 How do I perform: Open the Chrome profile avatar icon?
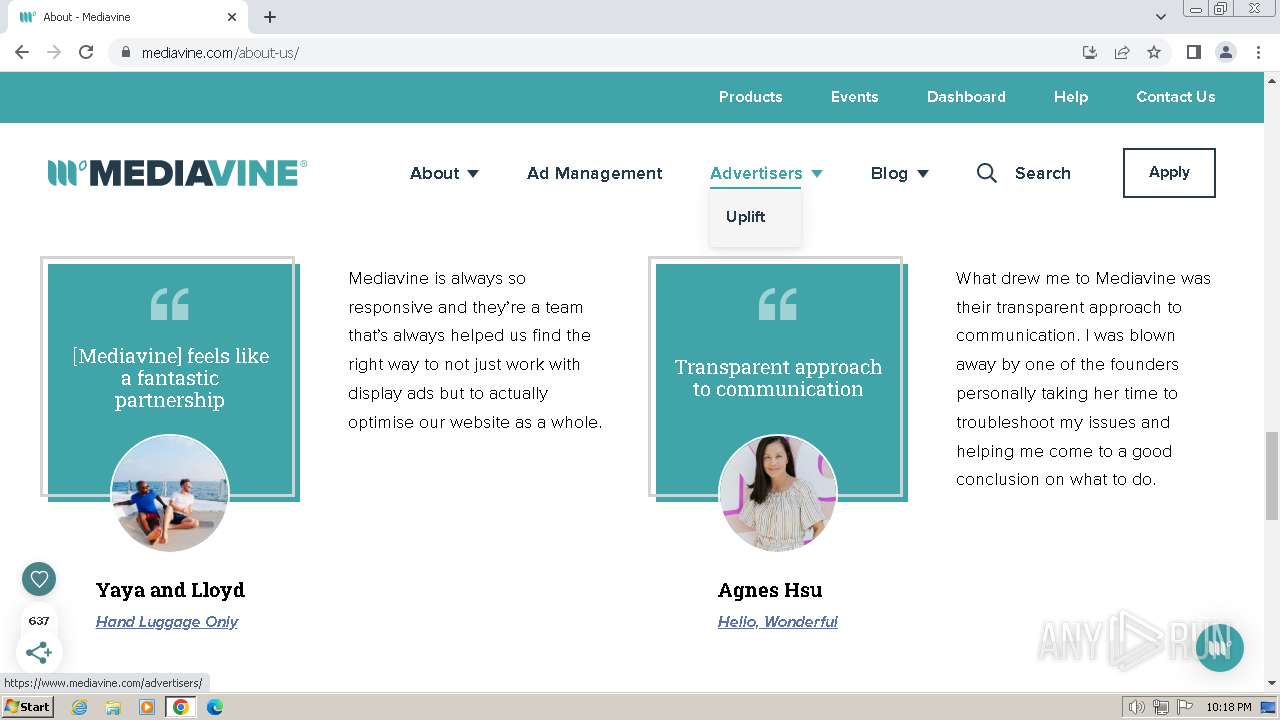click(x=1225, y=52)
